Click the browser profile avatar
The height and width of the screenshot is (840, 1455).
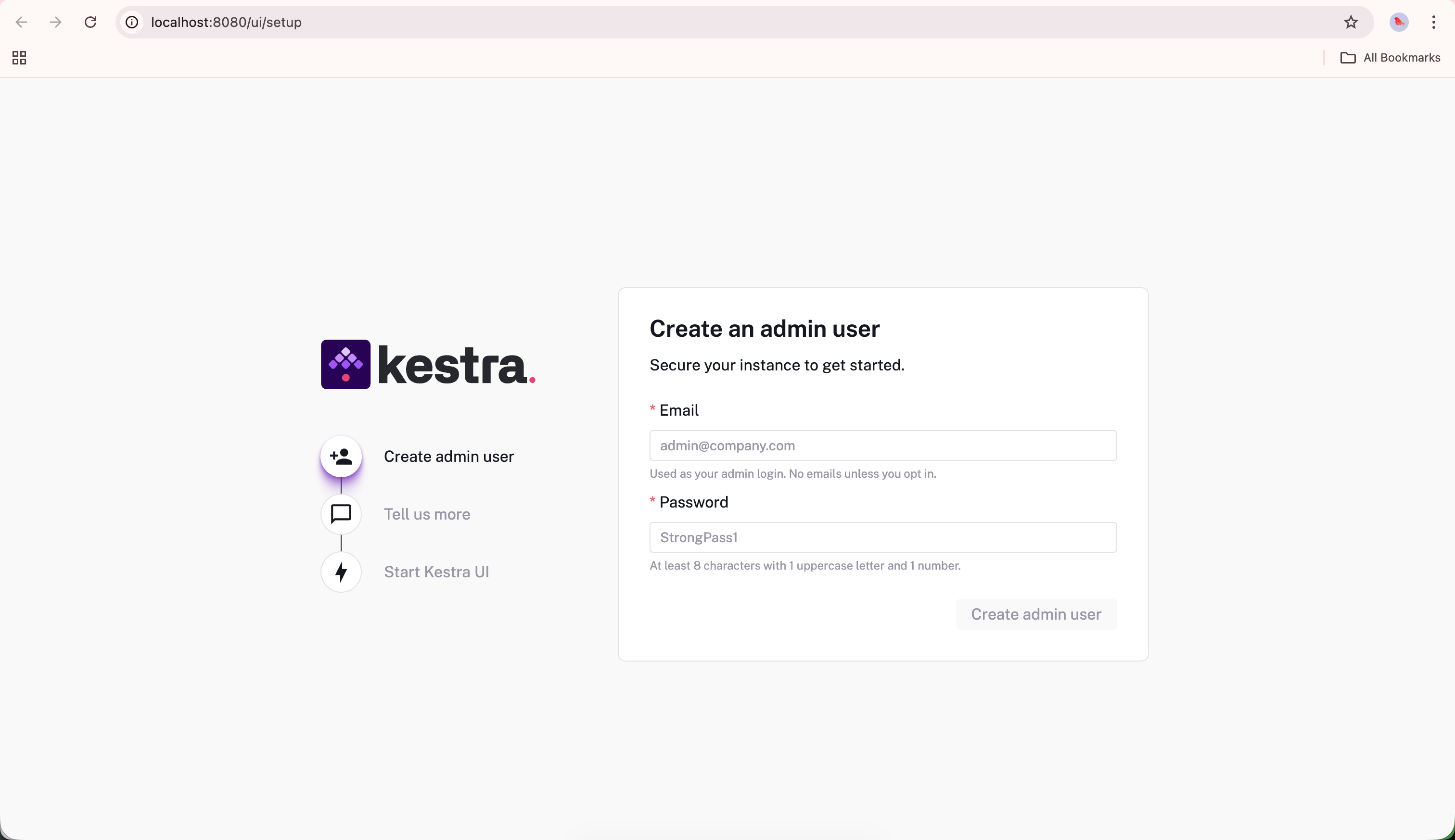click(x=1398, y=22)
